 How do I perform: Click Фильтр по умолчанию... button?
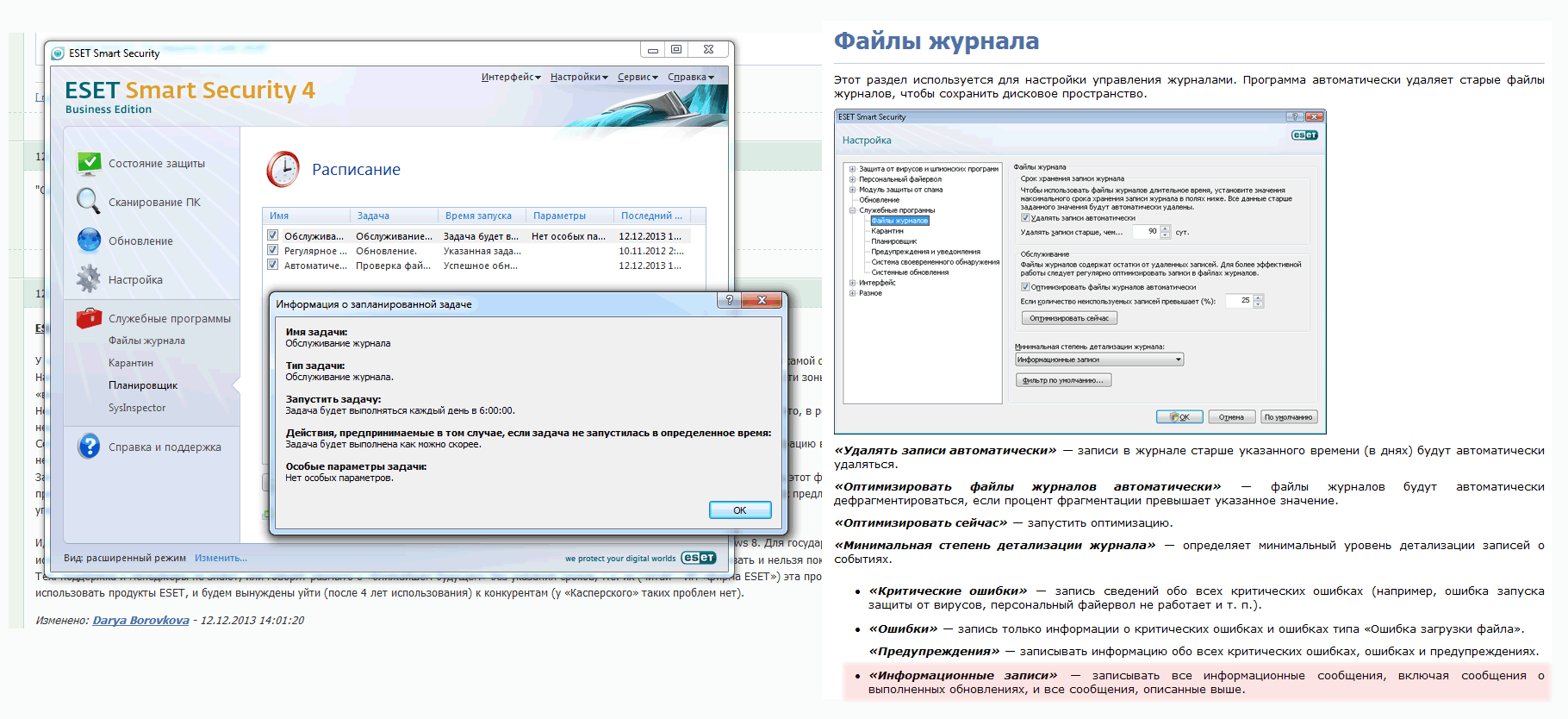1064,380
